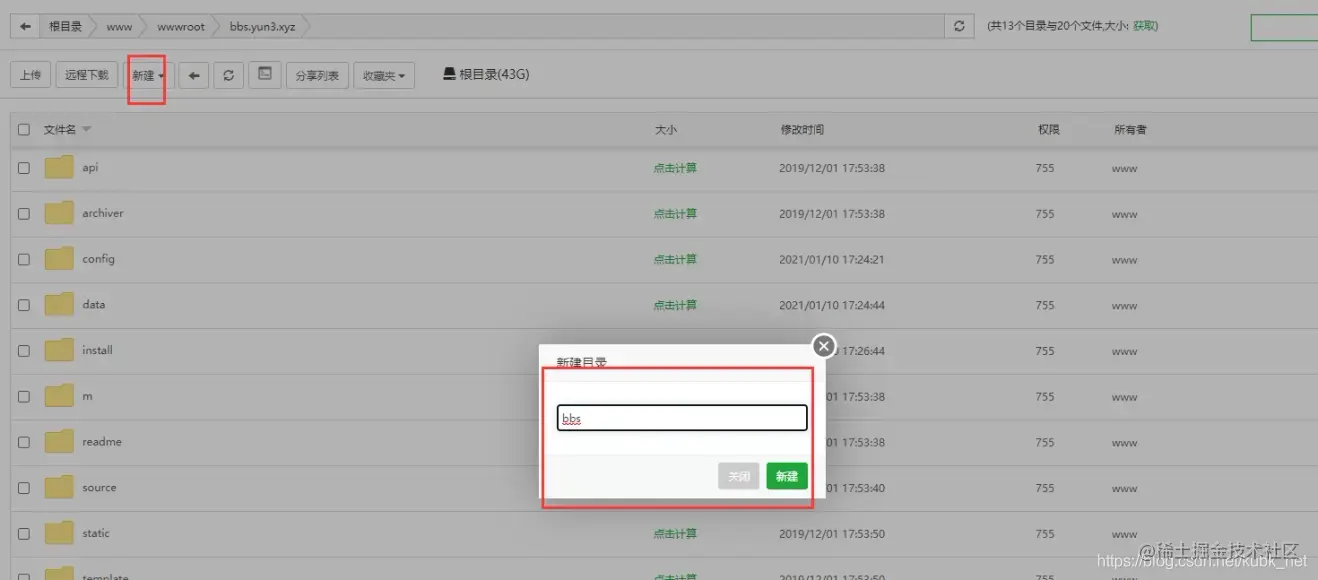Click 点击计算 for the static folder
Image resolution: width=1318 pixels, height=580 pixels.
coord(675,534)
